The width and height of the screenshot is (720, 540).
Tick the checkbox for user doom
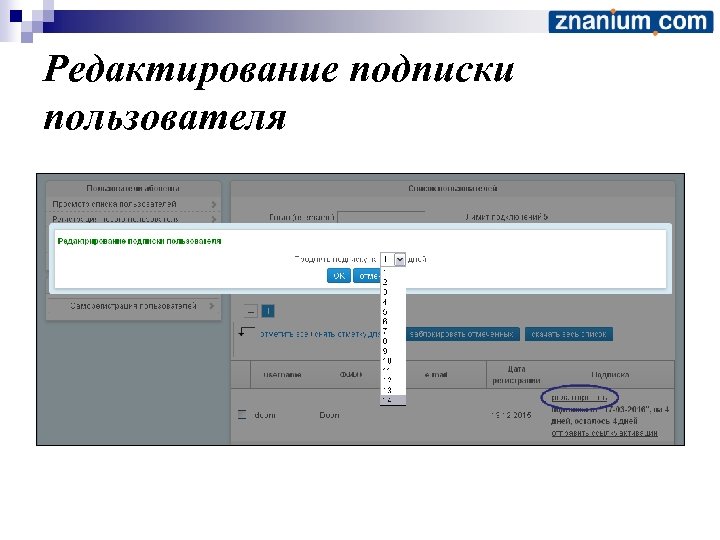pos(242,415)
